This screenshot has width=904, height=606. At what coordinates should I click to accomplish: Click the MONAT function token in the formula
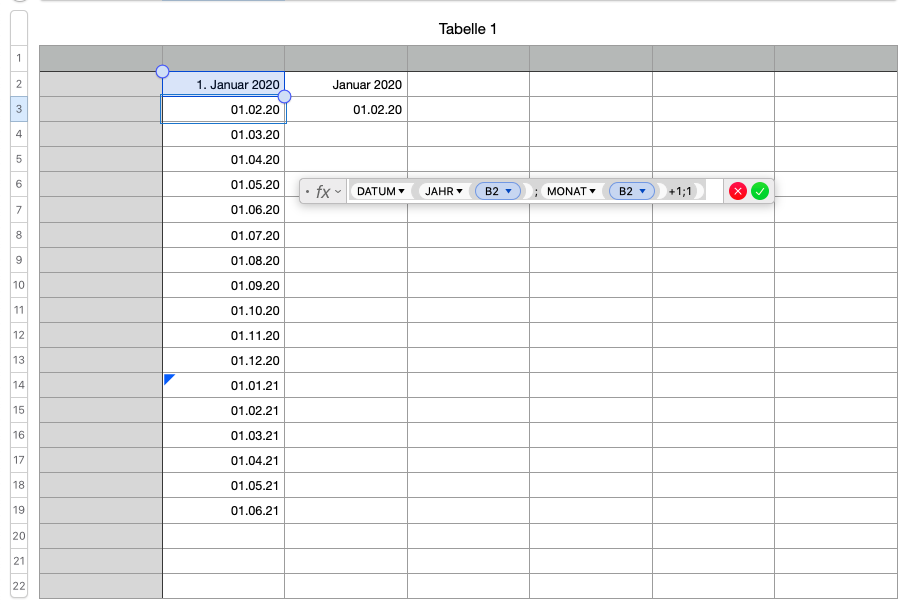pyautogui.click(x=570, y=191)
